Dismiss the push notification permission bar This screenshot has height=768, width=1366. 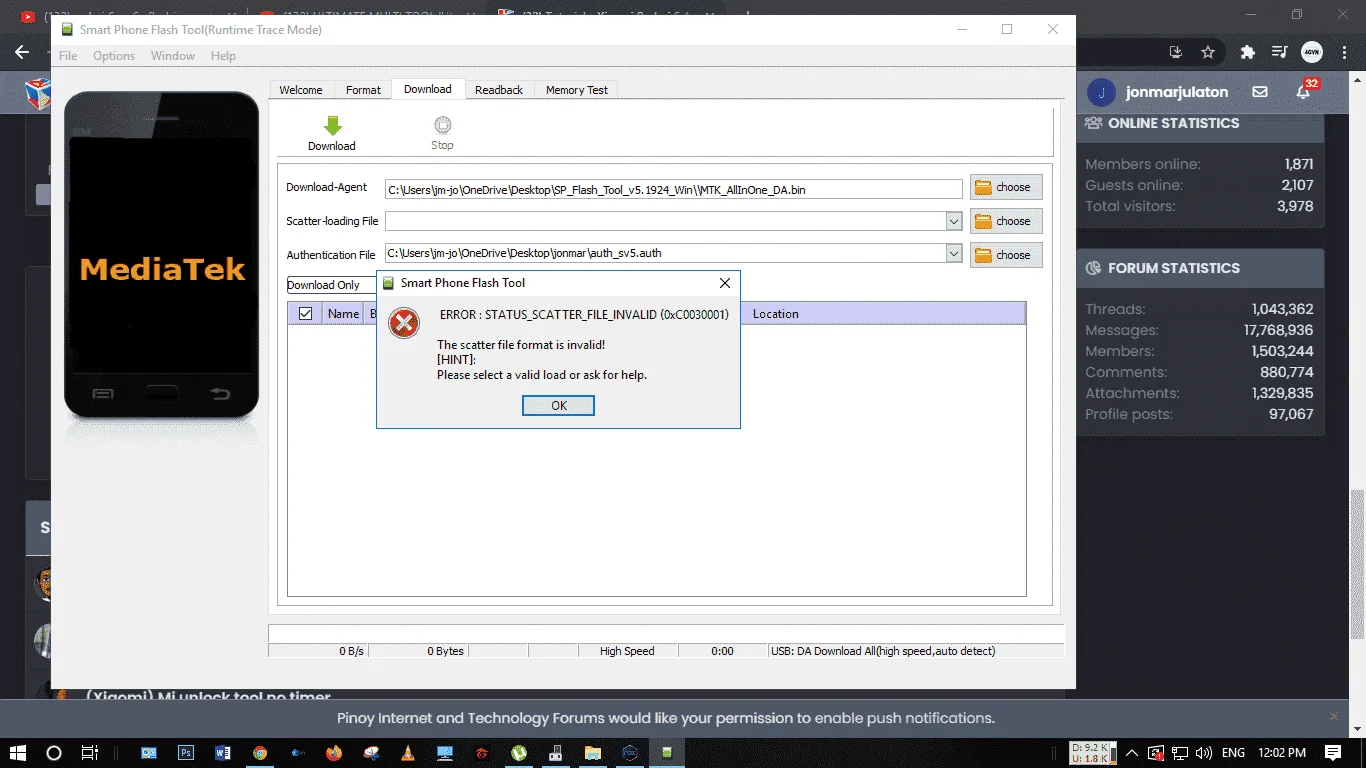[x=1334, y=717]
